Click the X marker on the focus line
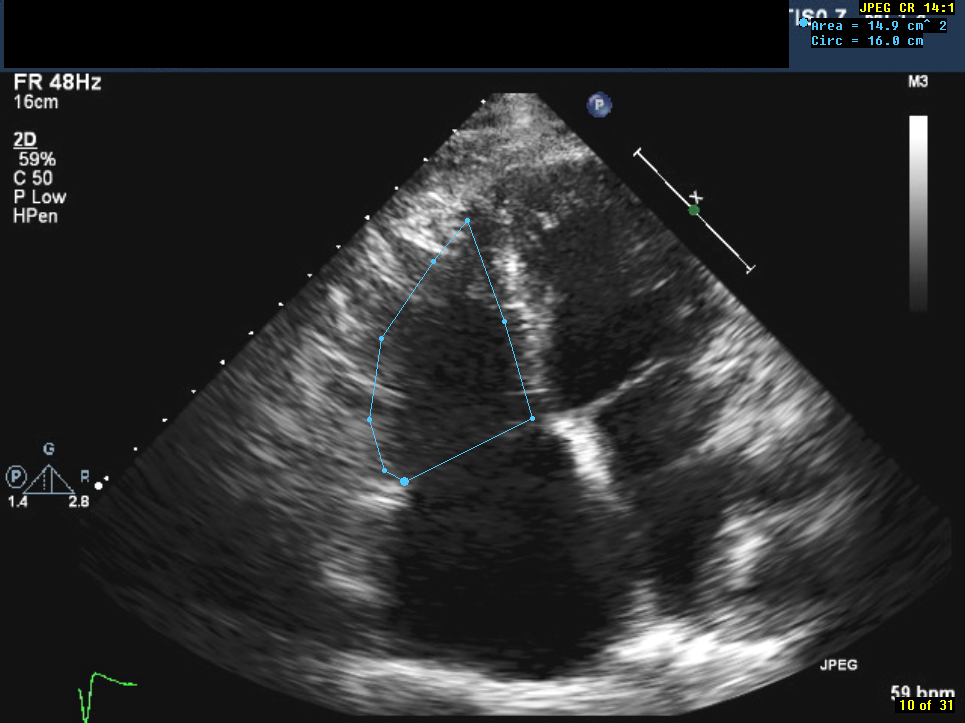 (697, 197)
